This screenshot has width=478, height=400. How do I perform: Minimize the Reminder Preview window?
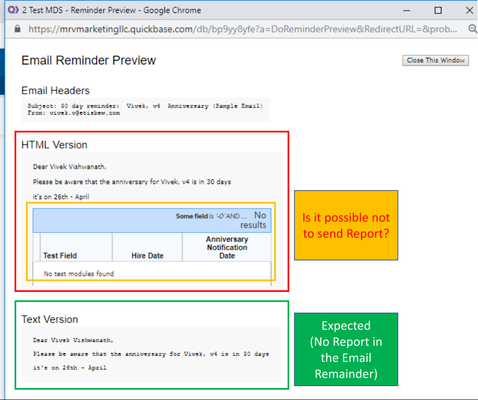pos(406,10)
